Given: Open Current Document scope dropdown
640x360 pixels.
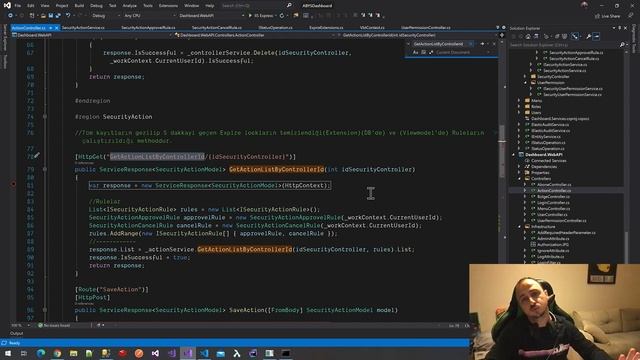Looking at the screenshot, I should [463, 52].
